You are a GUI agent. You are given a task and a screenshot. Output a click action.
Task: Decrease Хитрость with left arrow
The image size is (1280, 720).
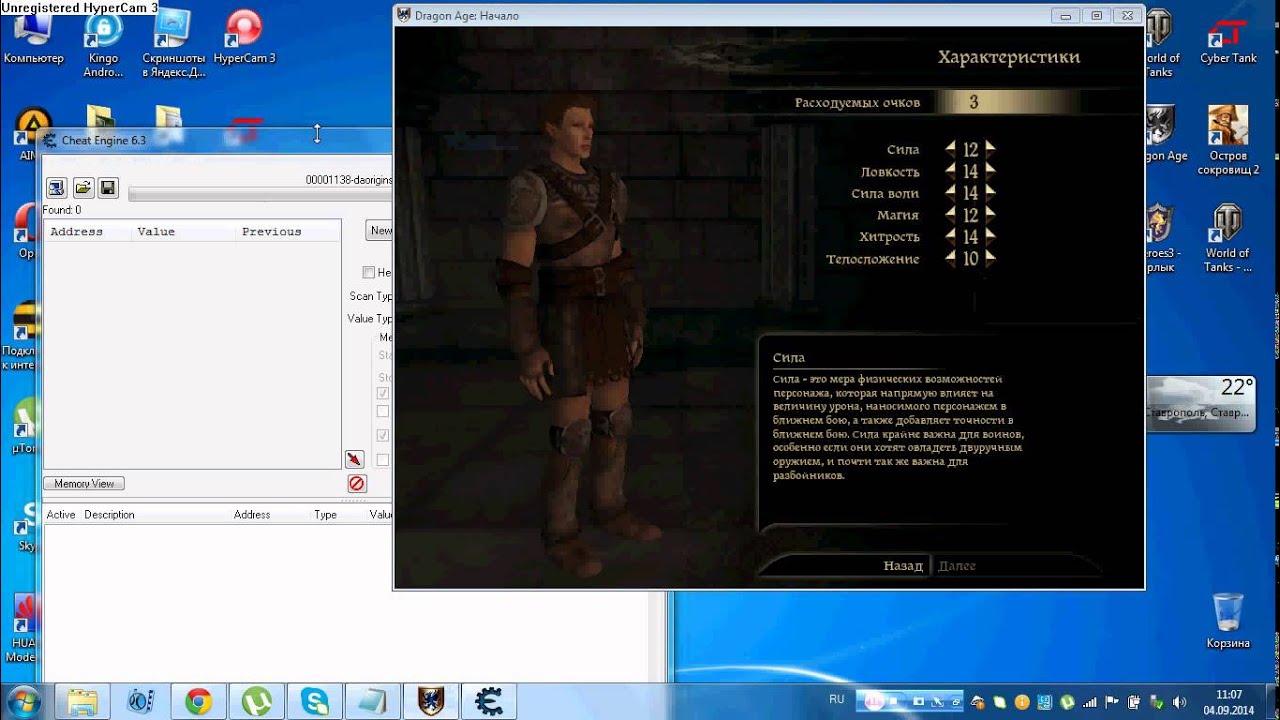pyautogui.click(x=950, y=236)
